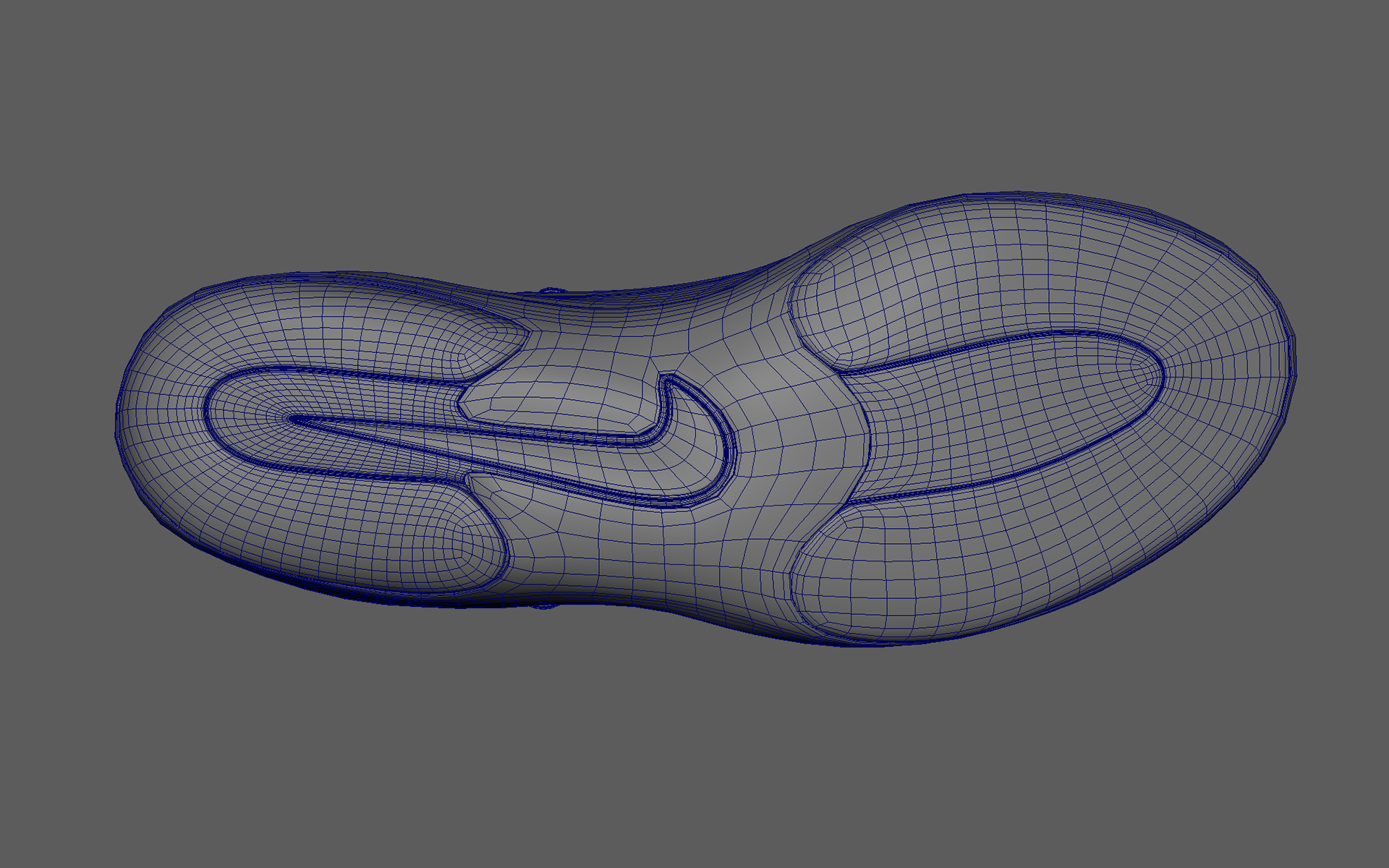Click the heel's rear outer rim
1389x868 pixels.
tap(118, 427)
